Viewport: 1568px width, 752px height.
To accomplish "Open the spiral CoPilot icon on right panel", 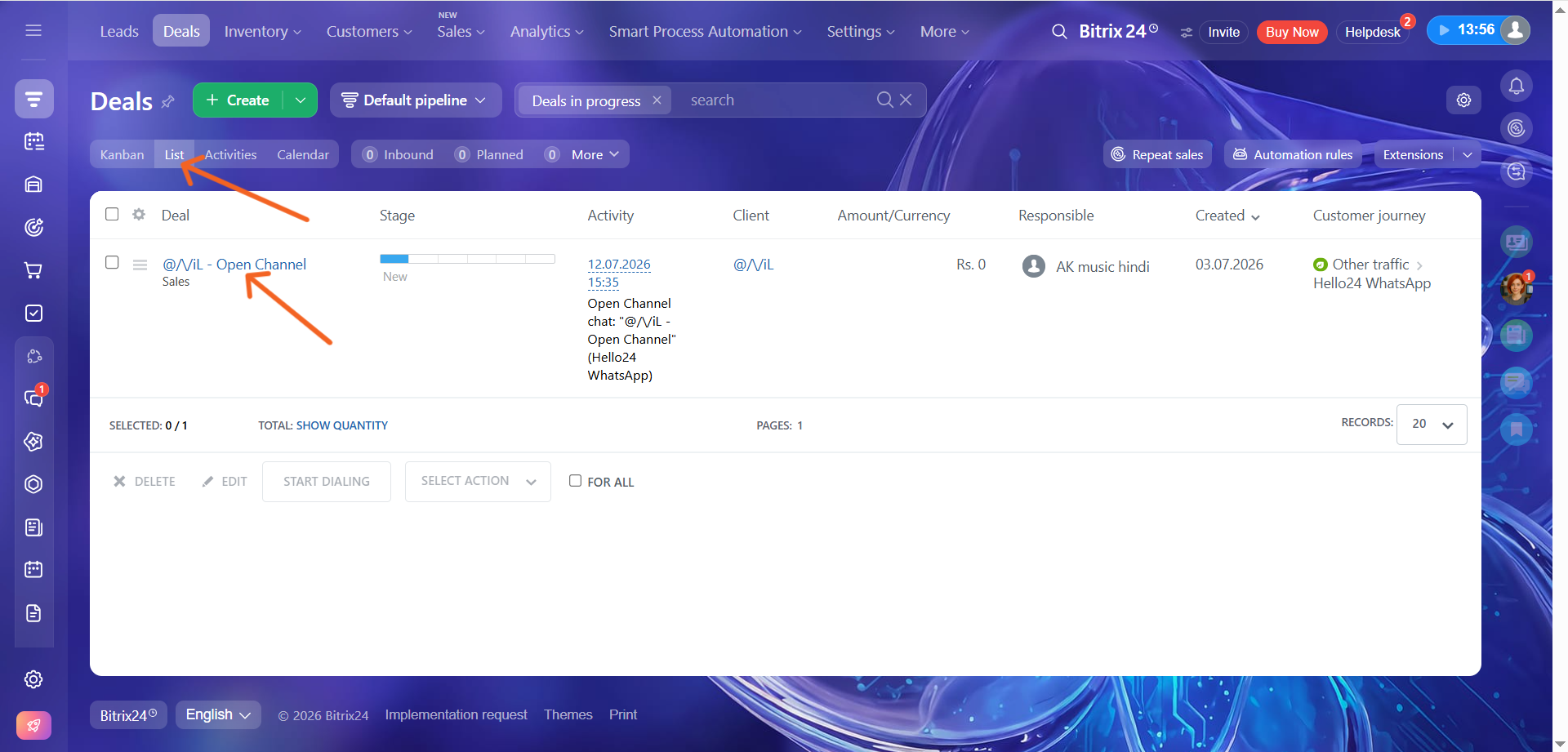I will tap(1517, 128).
